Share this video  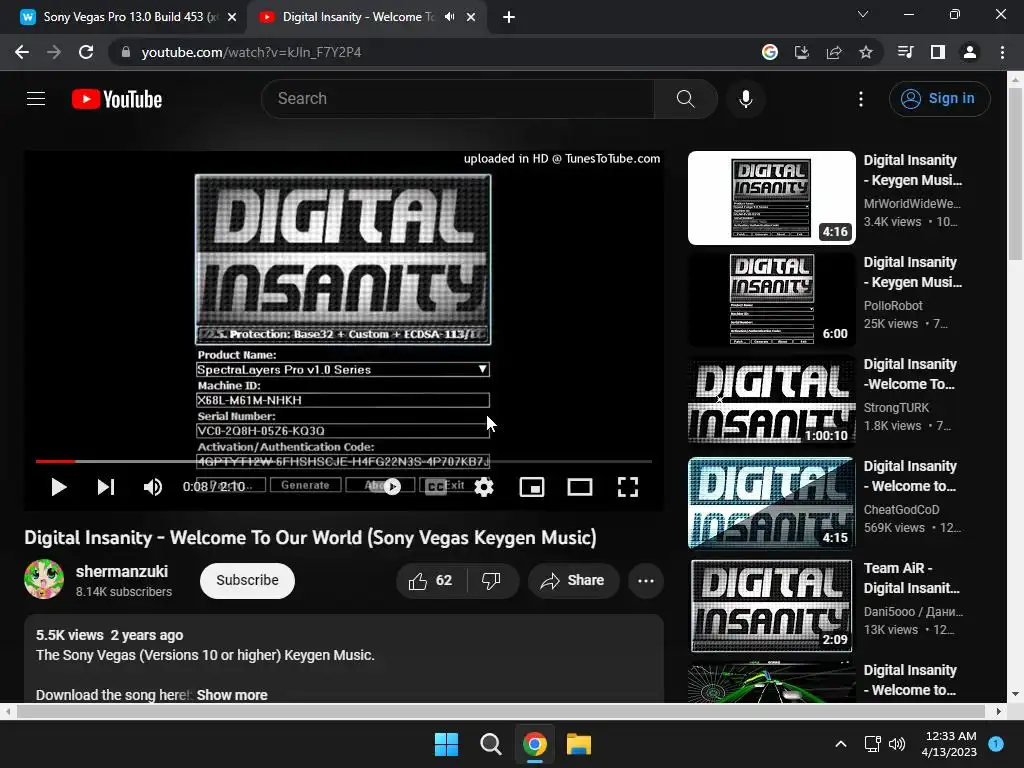coord(573,581)
